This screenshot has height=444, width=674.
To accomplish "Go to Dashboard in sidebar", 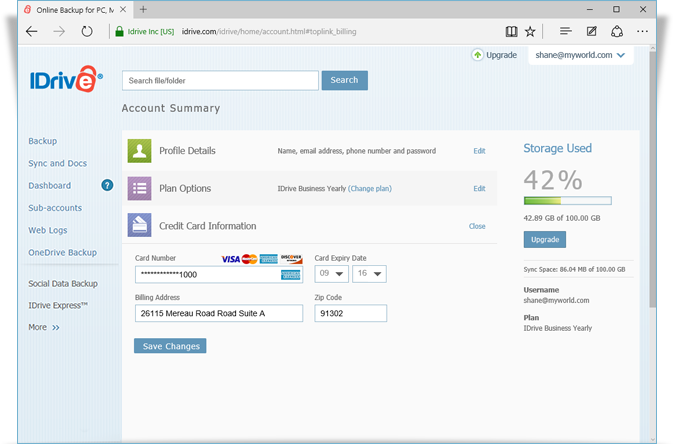I will [x=49, y=186].
